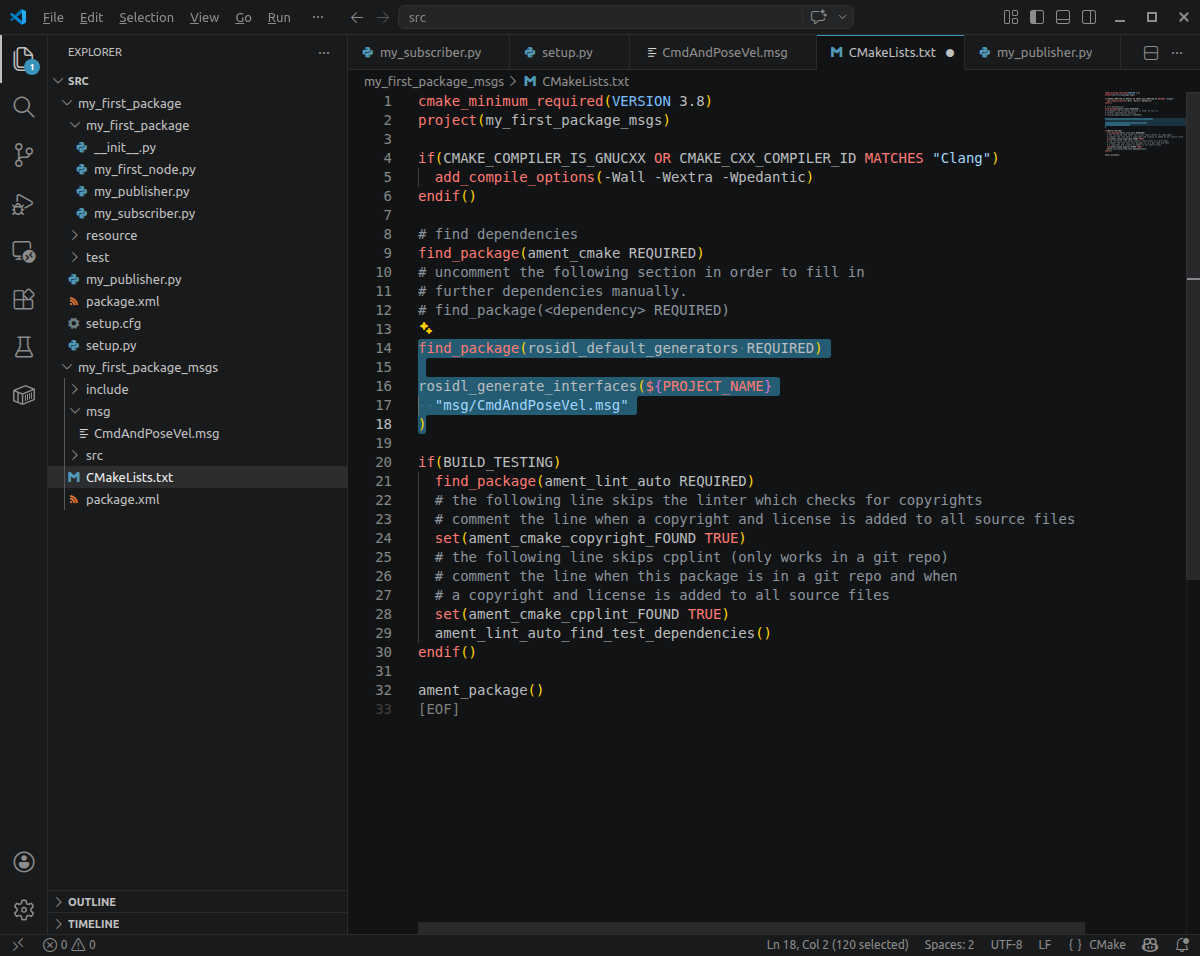Open the Selection menu
The height and width of the screenshot is (956, 1200).
pos(146,17)
